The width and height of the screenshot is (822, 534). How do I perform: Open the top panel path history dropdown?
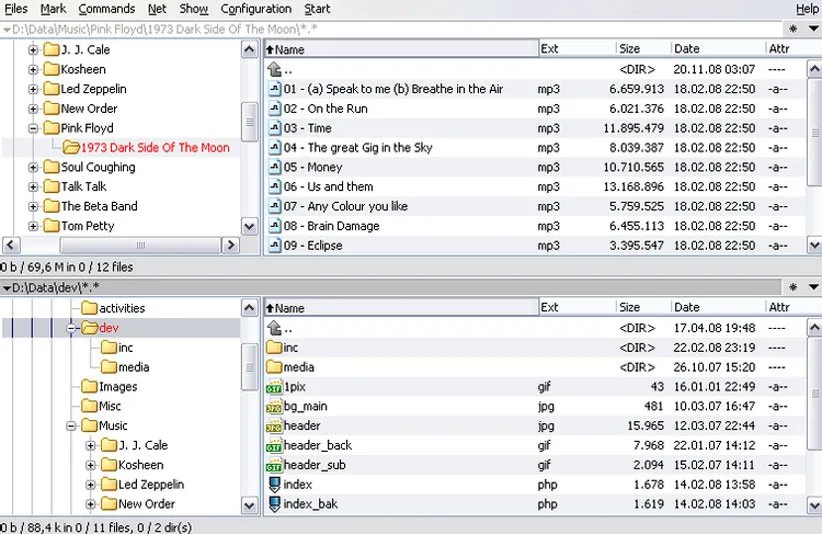pyautogui.click(x=8, y=29)
